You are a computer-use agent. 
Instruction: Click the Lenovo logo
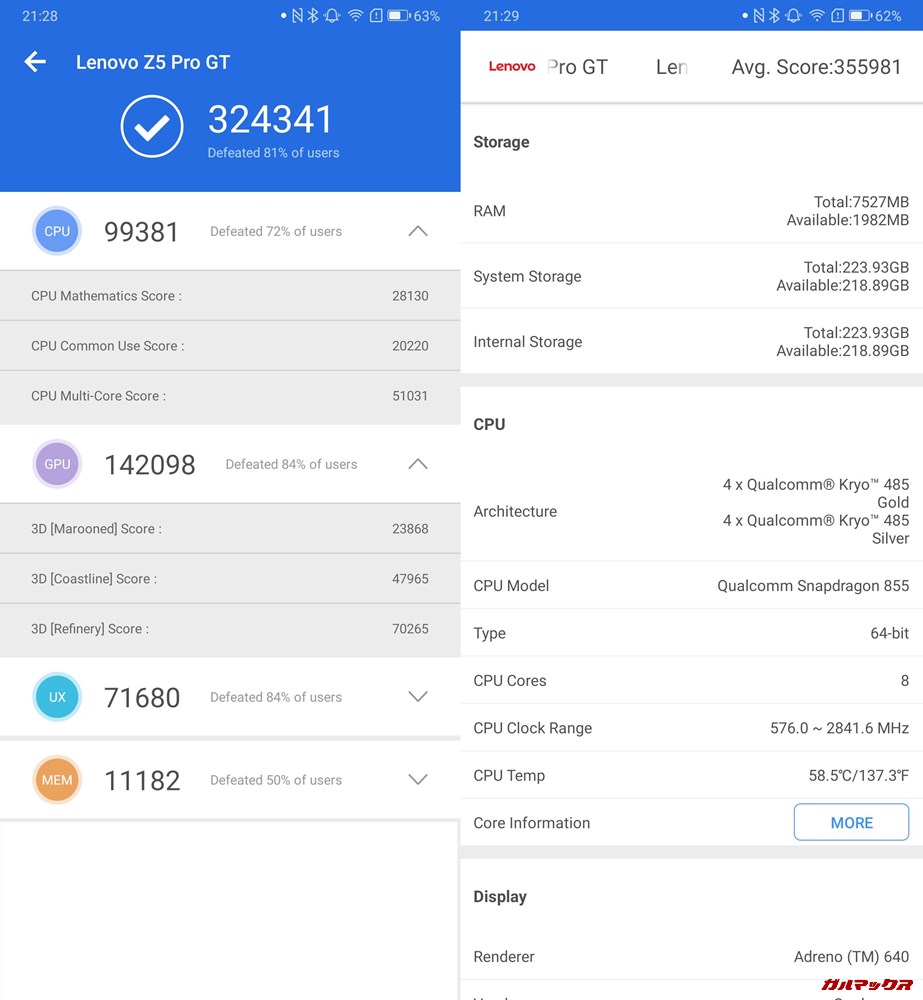pyautogui.click(x=511, y=67)
